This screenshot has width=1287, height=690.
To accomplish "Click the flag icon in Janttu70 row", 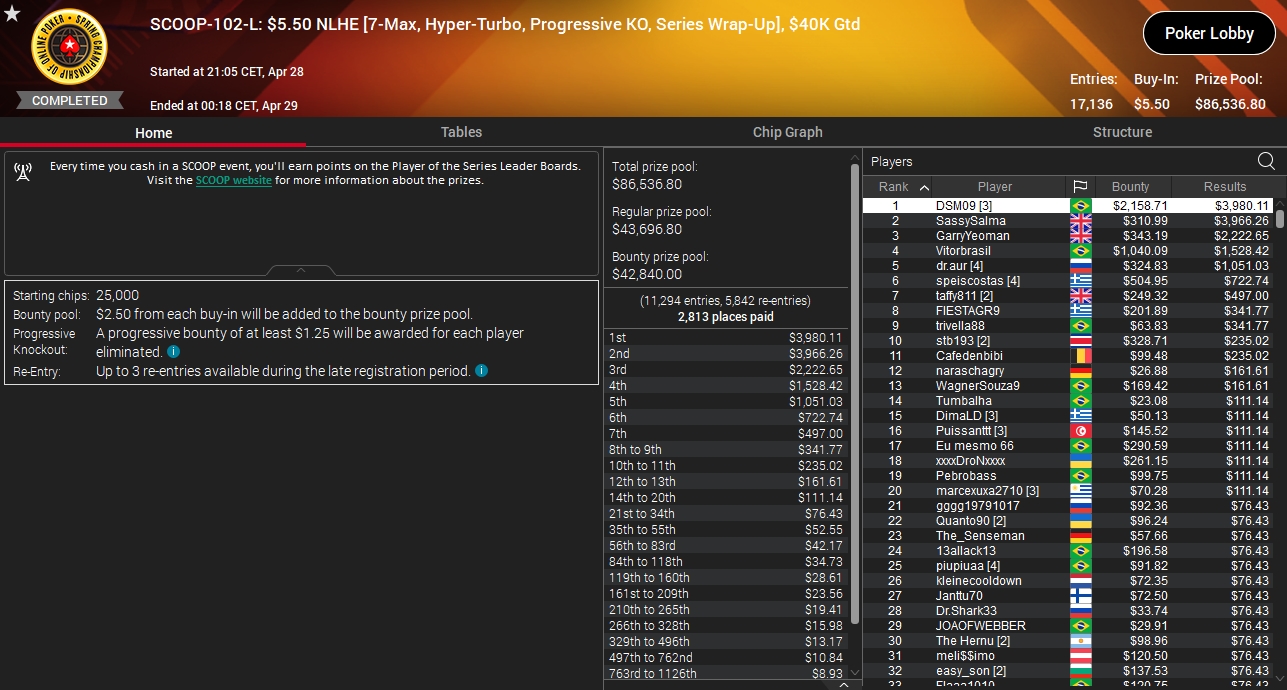I will point(1080,596).
